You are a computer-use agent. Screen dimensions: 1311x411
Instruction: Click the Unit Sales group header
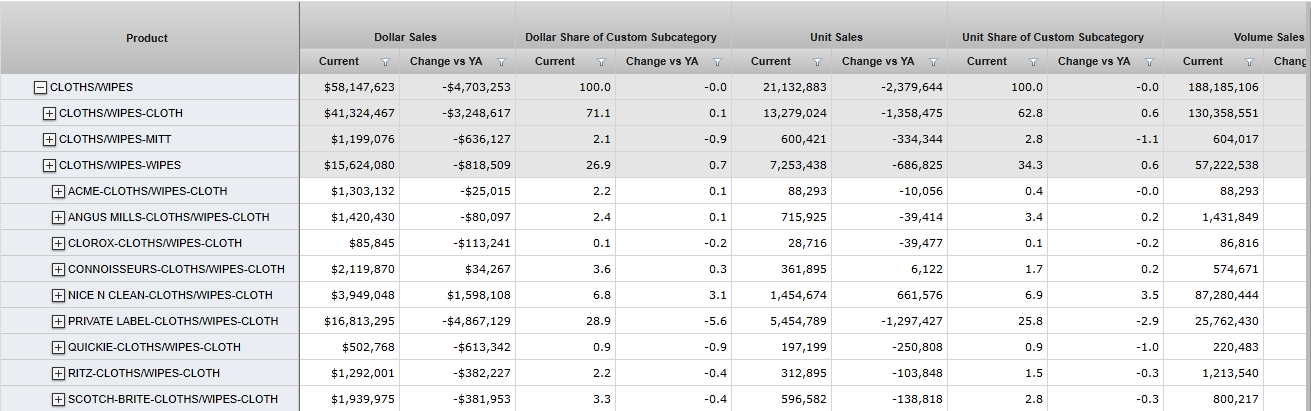click(837, 38)
